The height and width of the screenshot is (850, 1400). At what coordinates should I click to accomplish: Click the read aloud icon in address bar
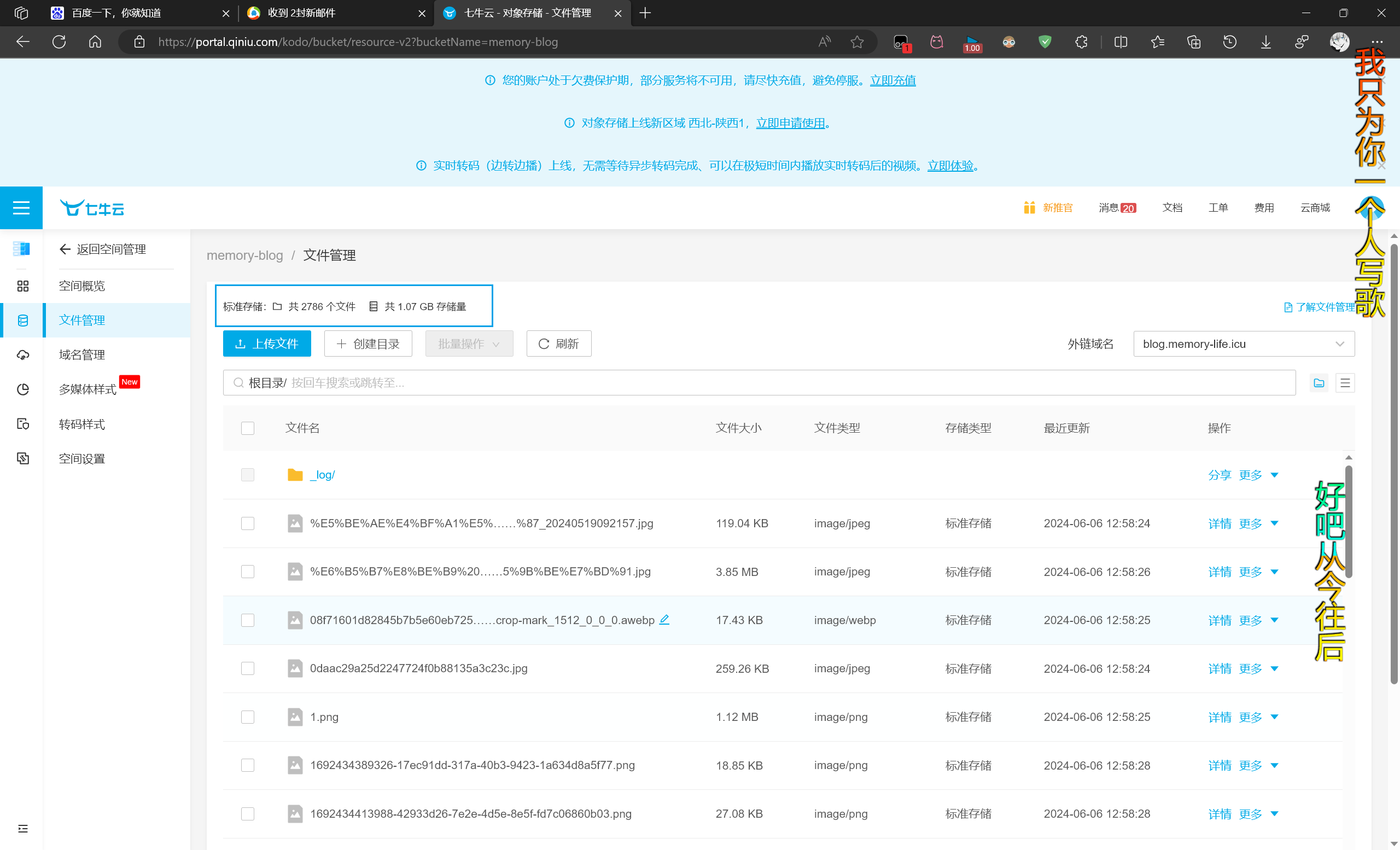825,42
